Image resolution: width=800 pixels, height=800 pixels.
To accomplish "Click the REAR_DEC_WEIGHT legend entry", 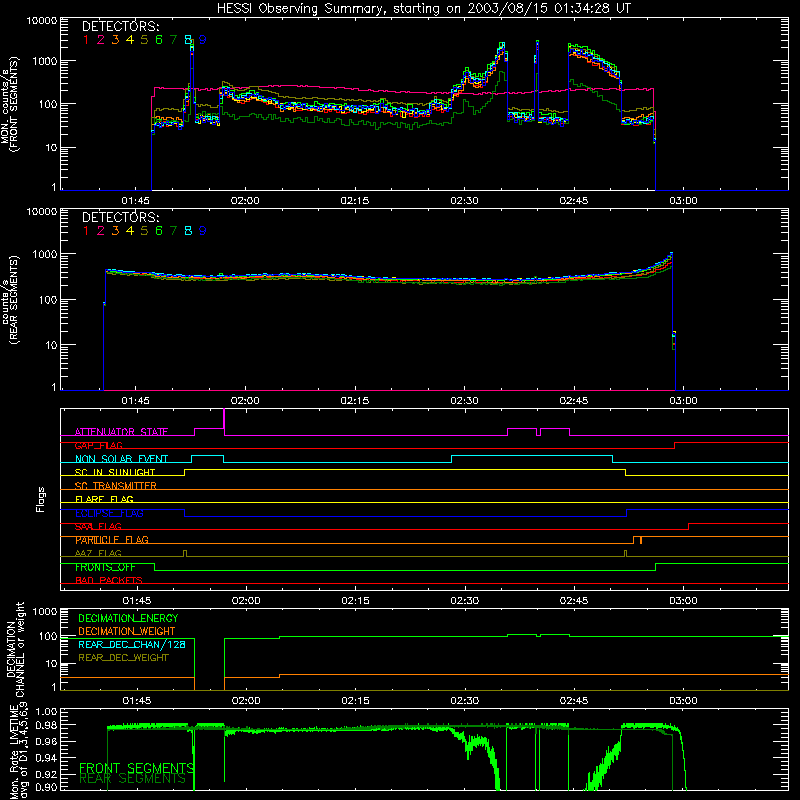I will 123,658.
